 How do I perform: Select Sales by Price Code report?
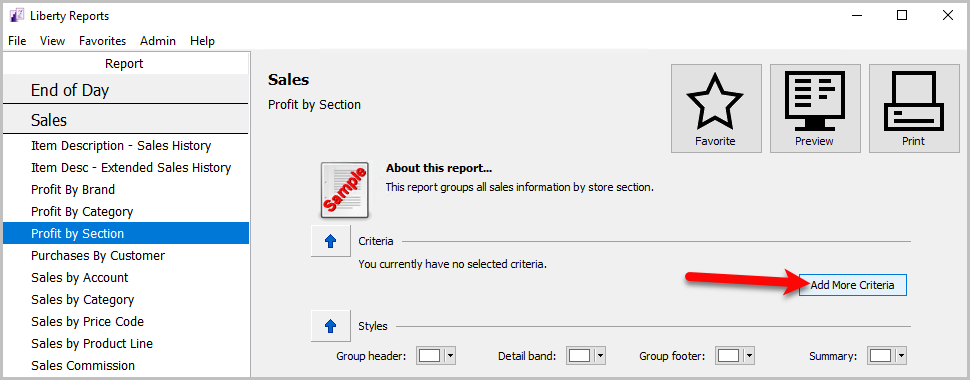pos(126,321)
